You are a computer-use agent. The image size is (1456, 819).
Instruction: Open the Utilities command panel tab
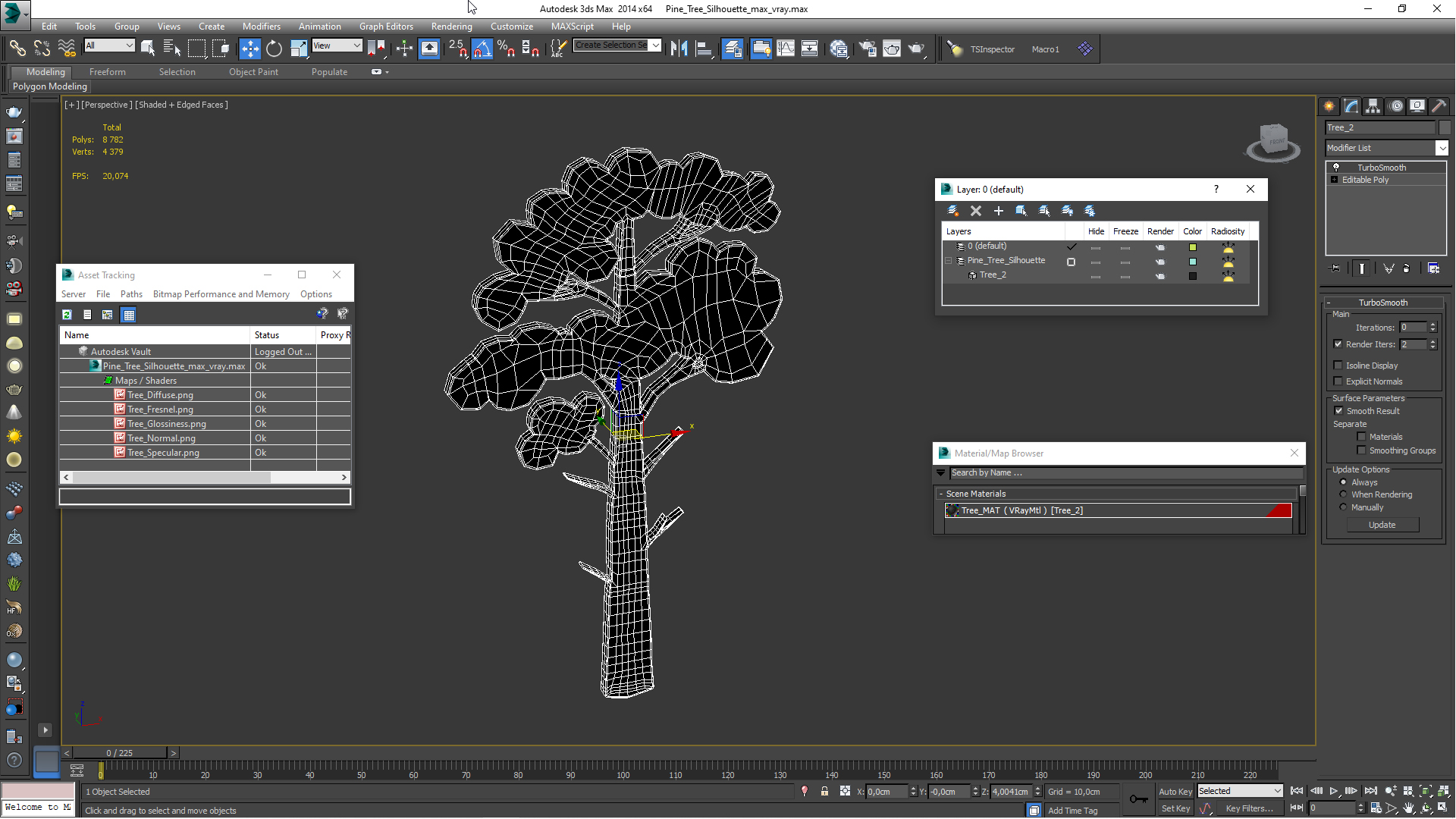click(x=1439, y=106)
